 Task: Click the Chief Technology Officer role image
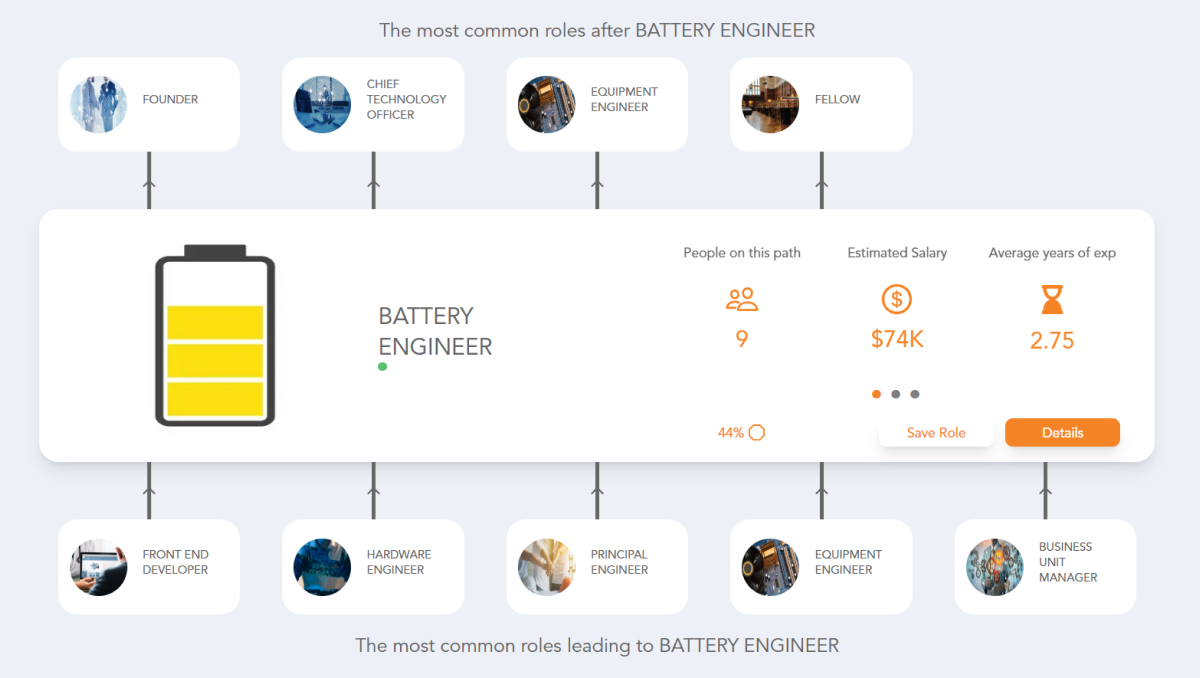pyautogui.click(x=322, y=104)
